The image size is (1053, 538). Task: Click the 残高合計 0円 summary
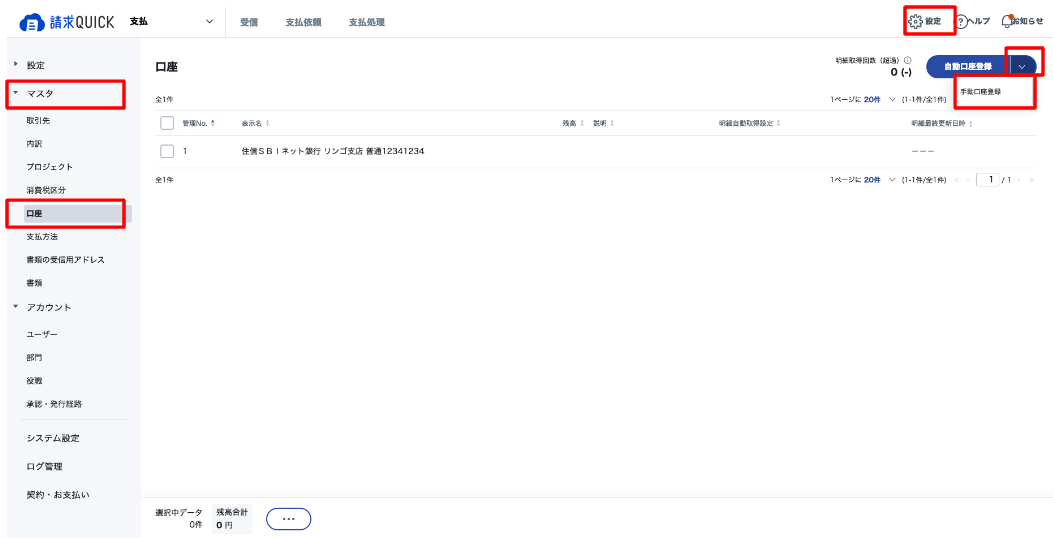coord(232,519)
